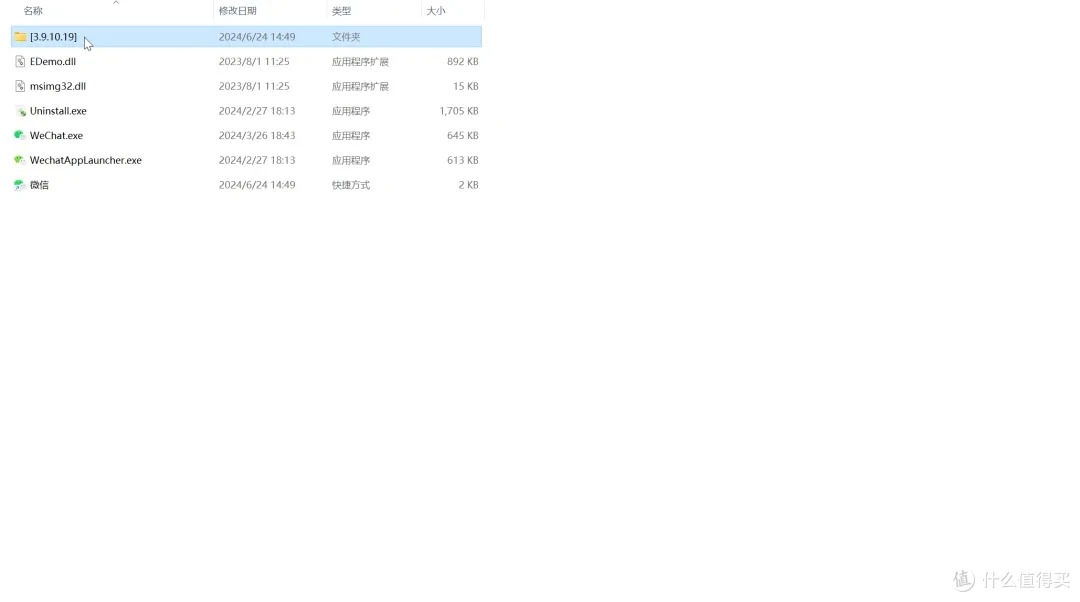The image size is (1080, 602).
Task: Select the Uninstall.exe file name
Action: click(x=59, y=111)
